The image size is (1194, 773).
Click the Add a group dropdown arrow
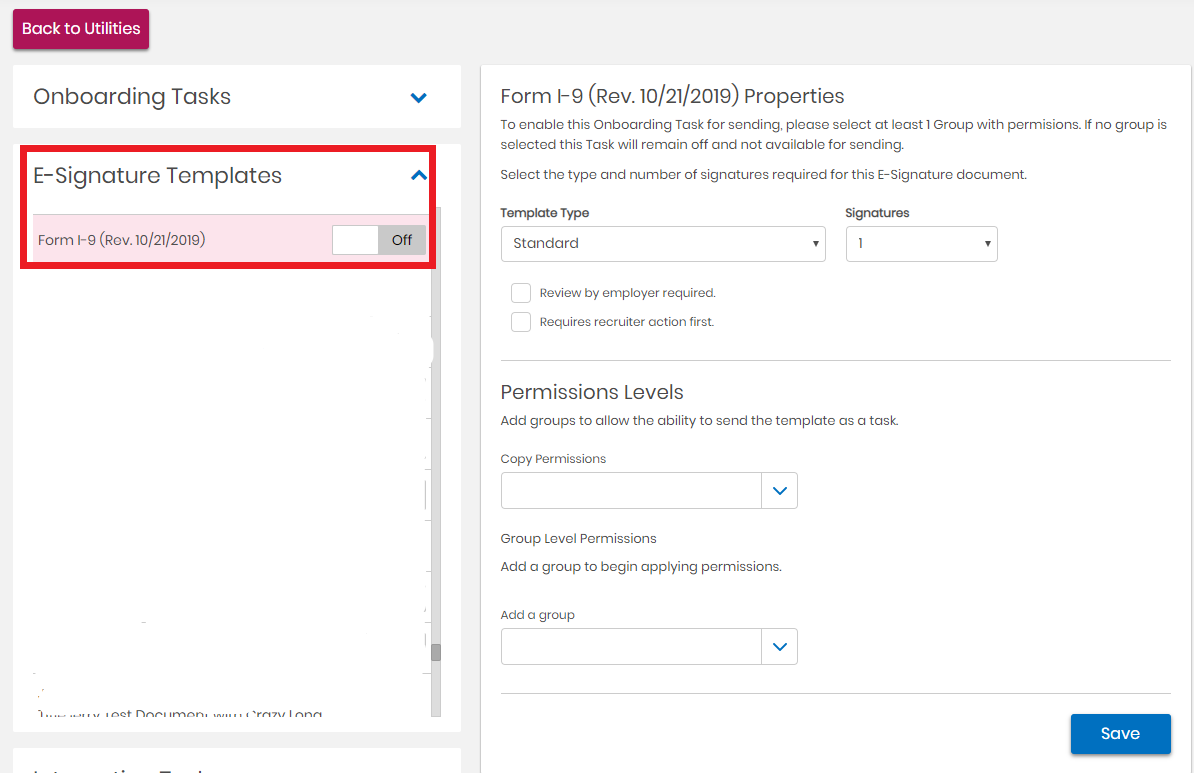tap(779, 647)
